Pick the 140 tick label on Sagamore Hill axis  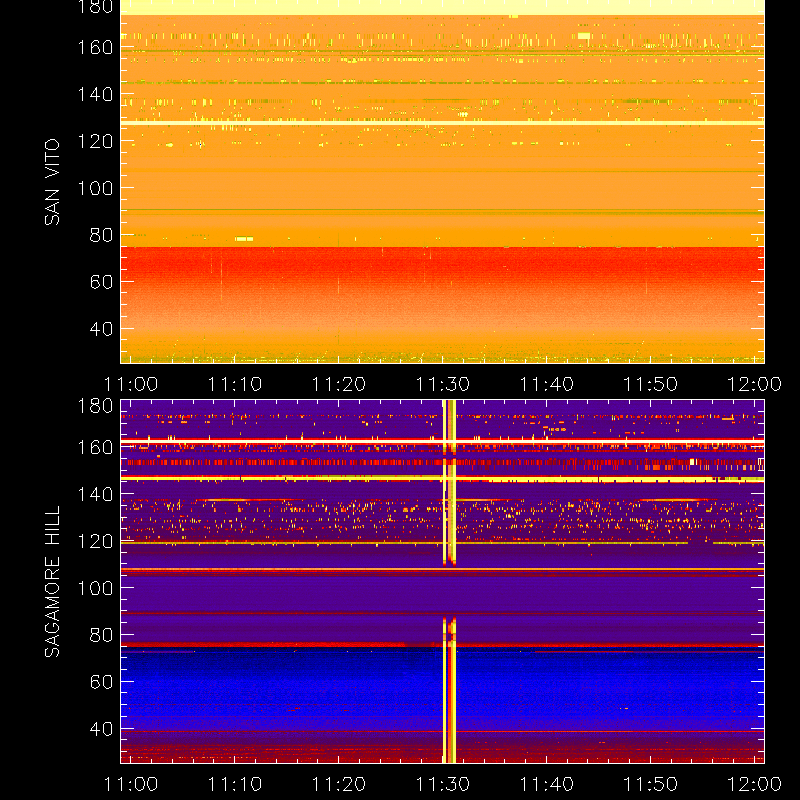pyautogui.click(x=95, y=494)
